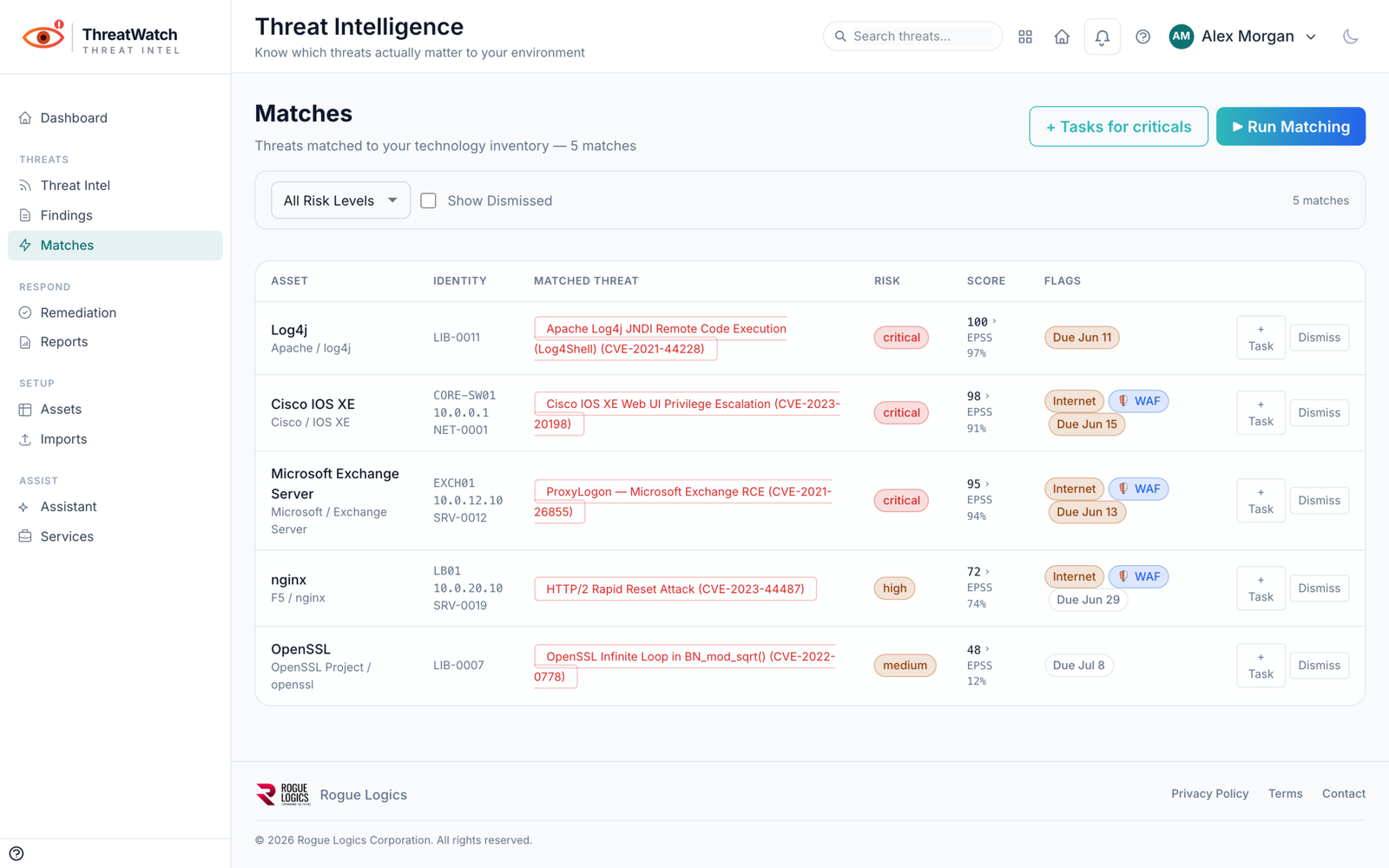Open All Risk Levels dropdown
1389x868 pixels.
(x=340, y=201)
